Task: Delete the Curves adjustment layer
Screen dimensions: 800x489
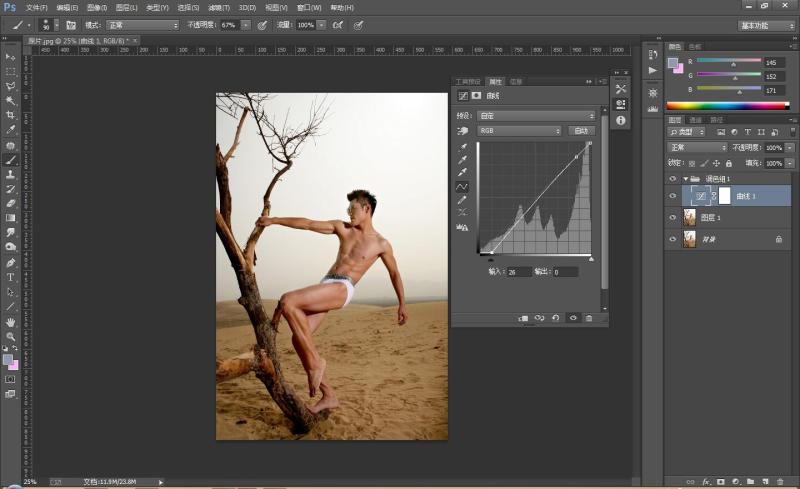Action: [589, 318]
